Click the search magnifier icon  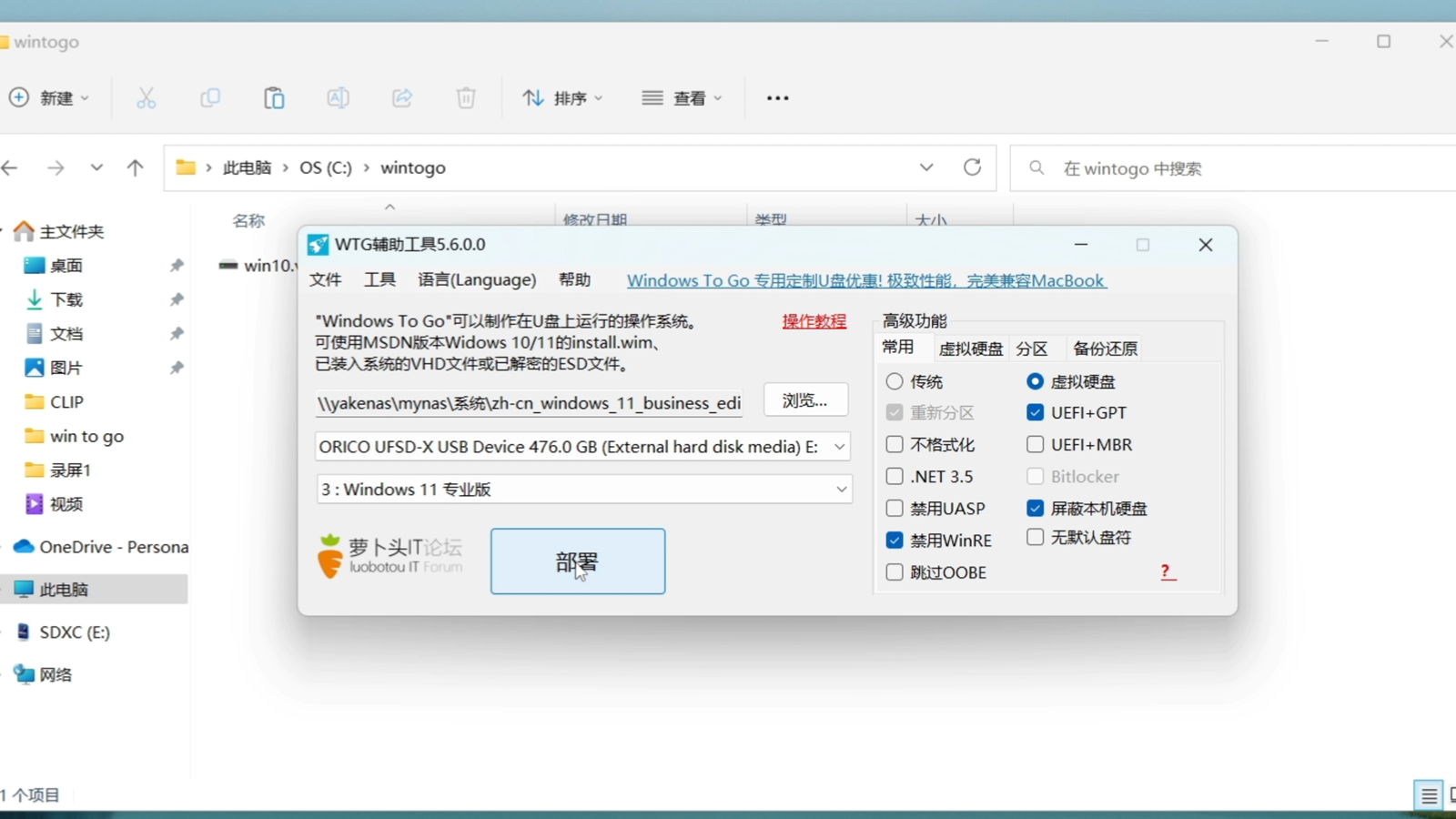coord(1036,167)
